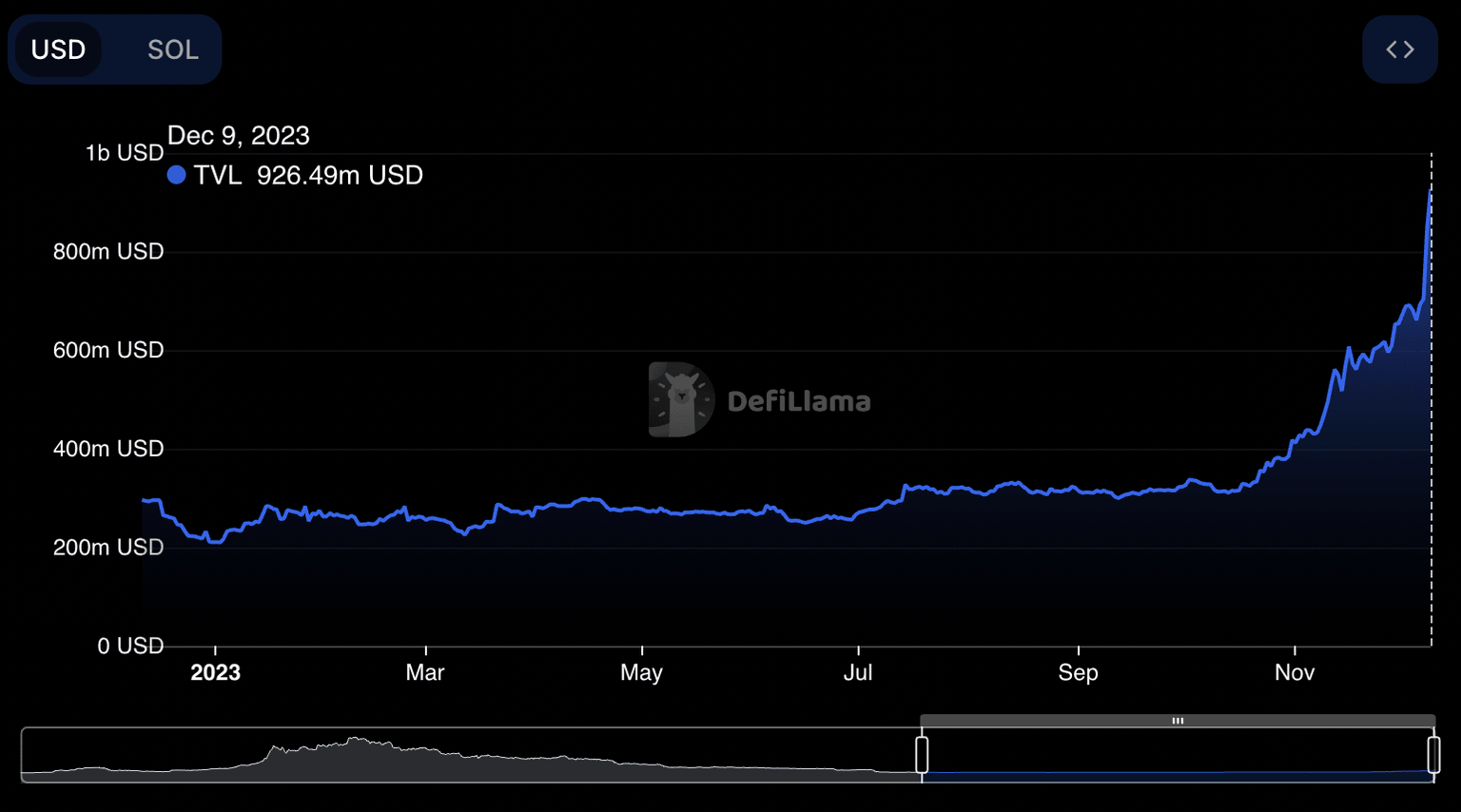Click the blue TVL legend dot
Image resolution: width=1461 pixels, height=812 pixels.
tap(177, 175)
